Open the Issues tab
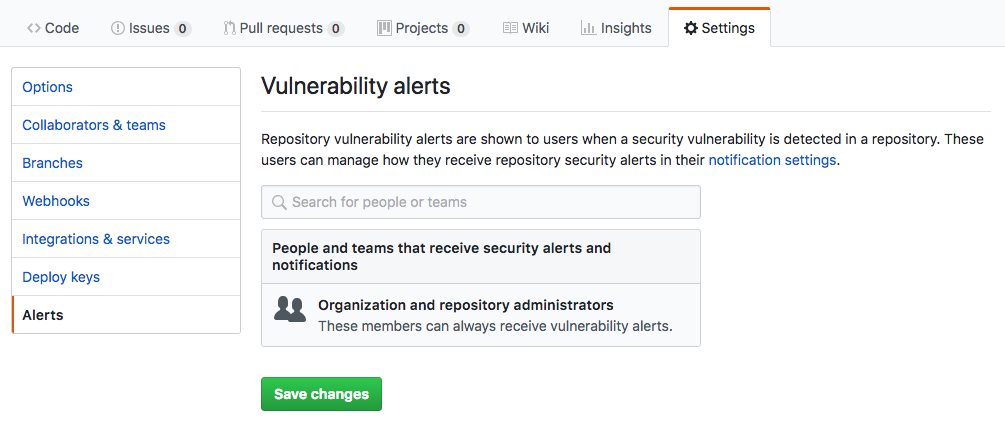Image resolution: width=1005 pixels, height=426 pixels. pyautogui.click(x=151, y=28)
